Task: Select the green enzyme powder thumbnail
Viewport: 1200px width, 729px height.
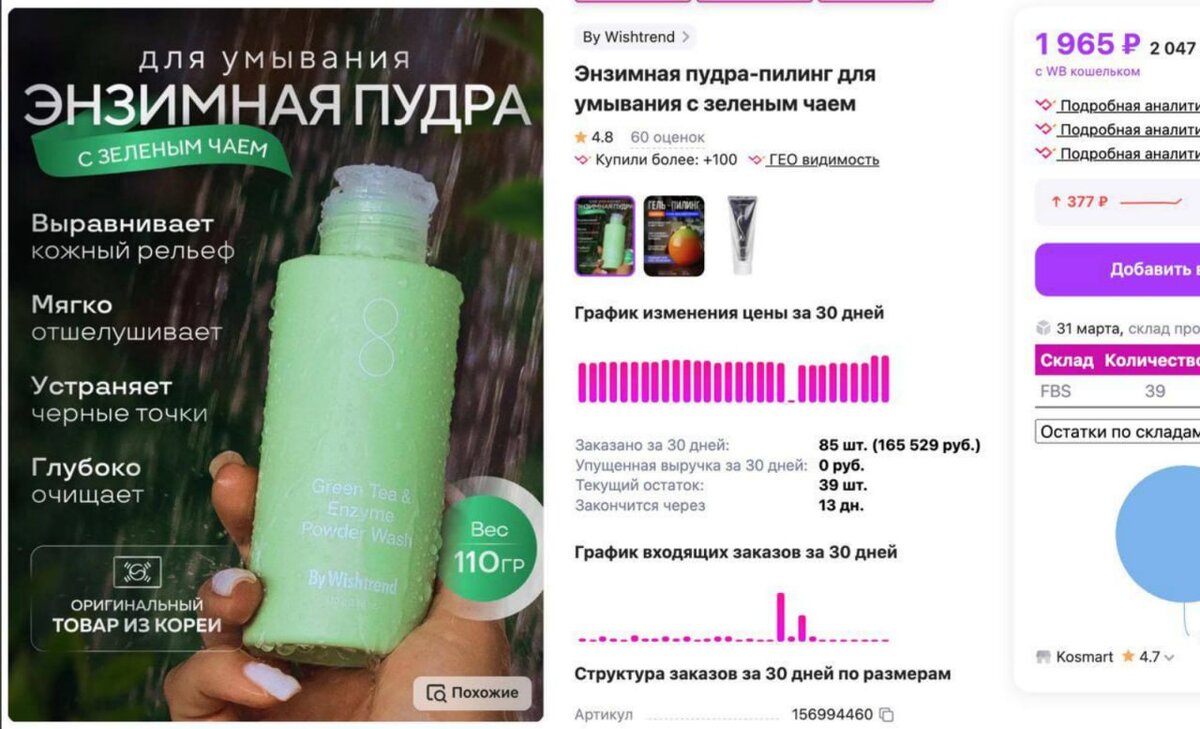Action: (x=604, y=236)
